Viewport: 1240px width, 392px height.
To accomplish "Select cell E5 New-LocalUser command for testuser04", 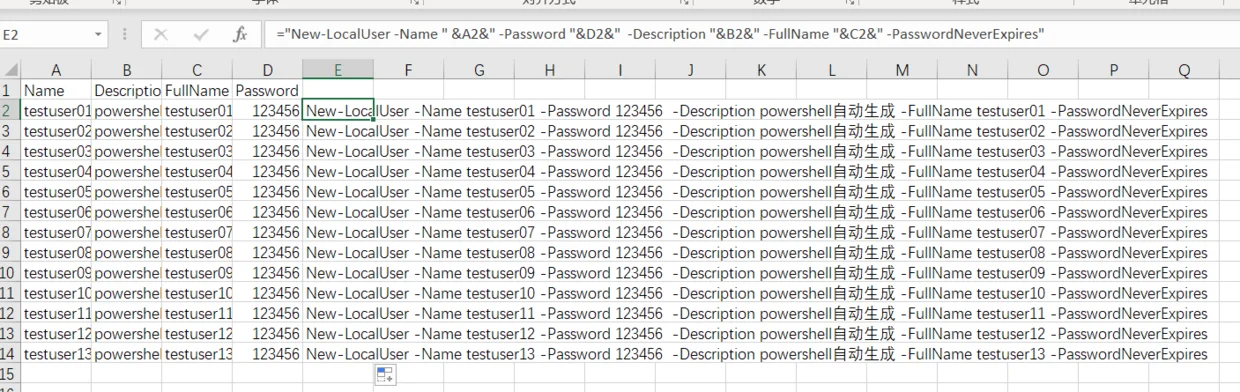I will click(338, 171).
